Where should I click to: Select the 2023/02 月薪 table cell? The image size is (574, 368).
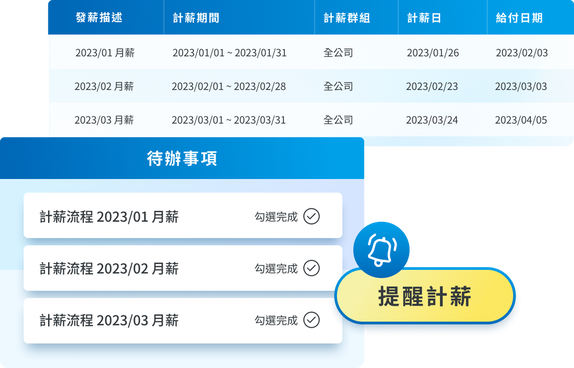(104, 86)
